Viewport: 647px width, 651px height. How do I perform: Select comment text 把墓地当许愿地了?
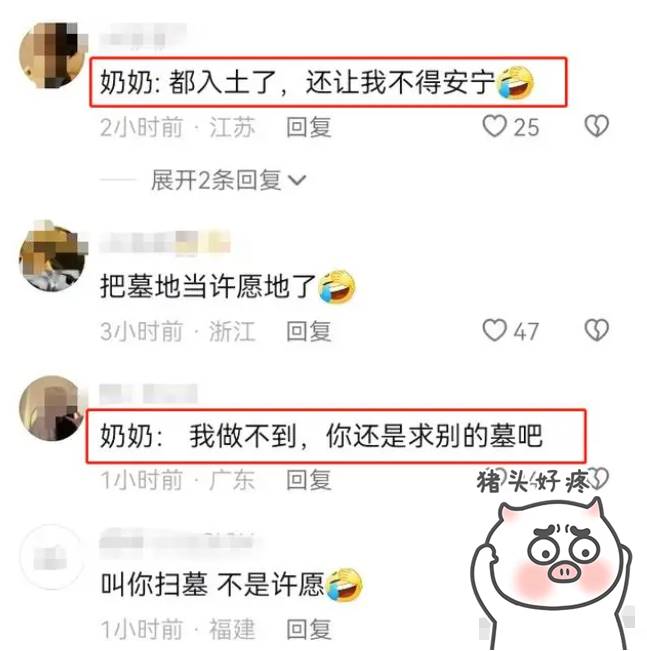(x=208, y=286)
